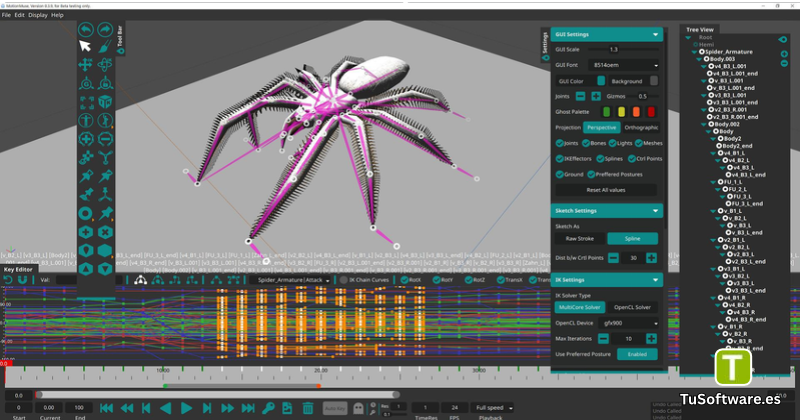This screenshot has height=420, width=800.
Task: Open the File menu
Action: click(6, 15)
